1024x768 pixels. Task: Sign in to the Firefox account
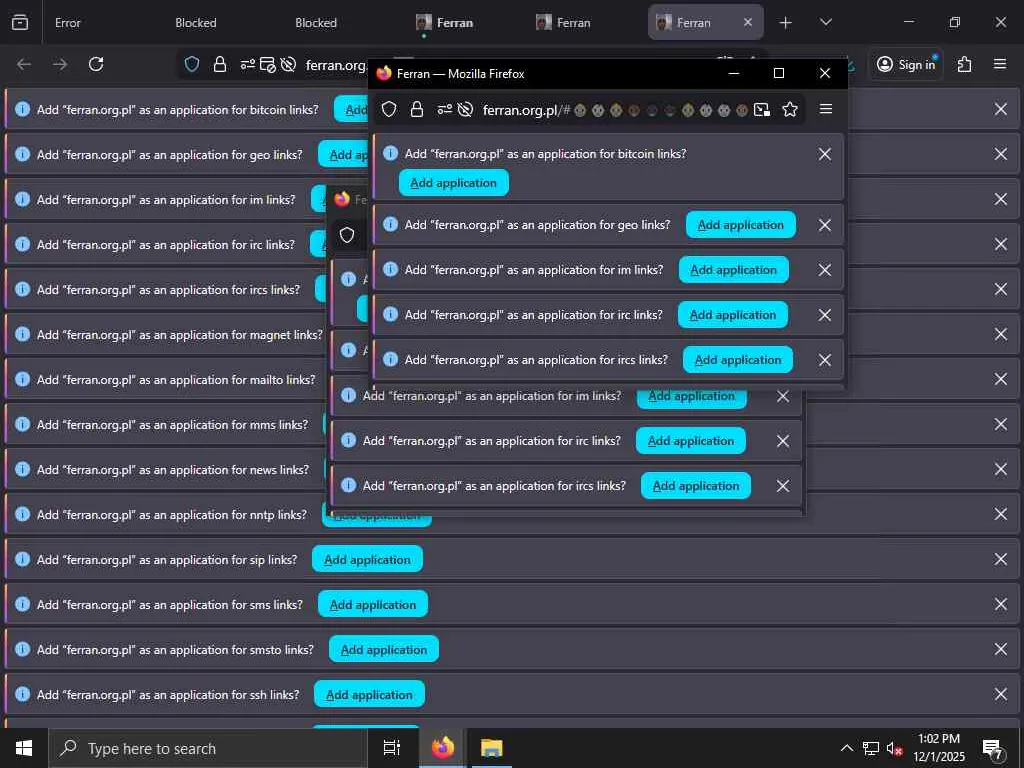[906, 64]
